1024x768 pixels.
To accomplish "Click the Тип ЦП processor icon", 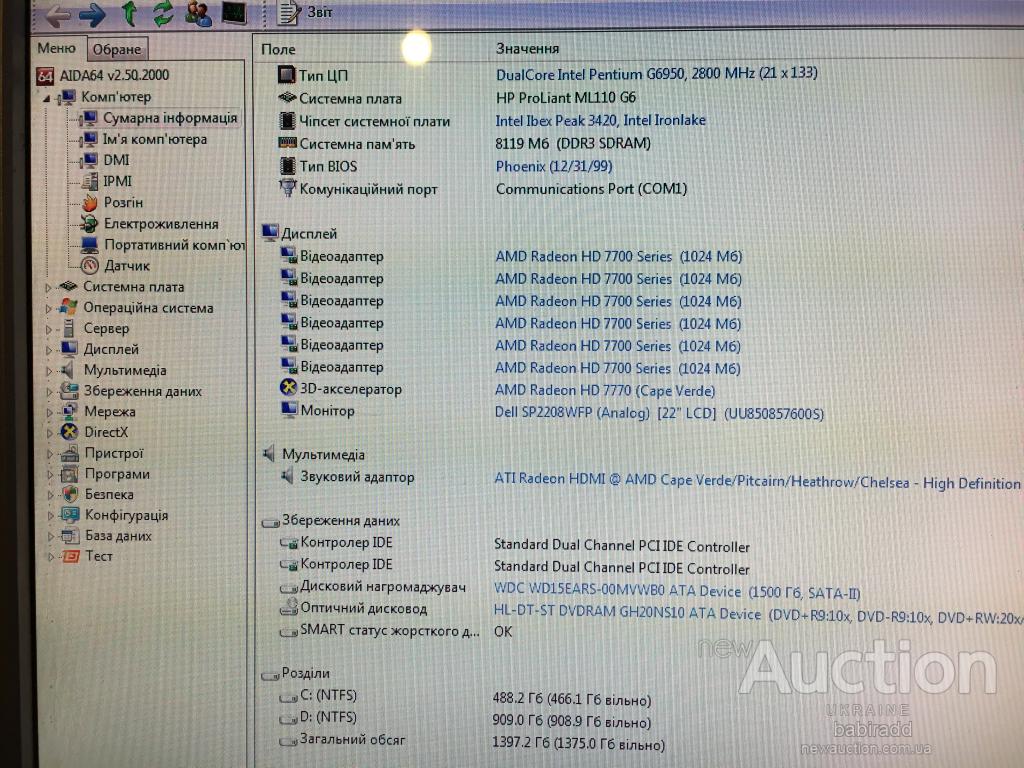I will point(286,74).
